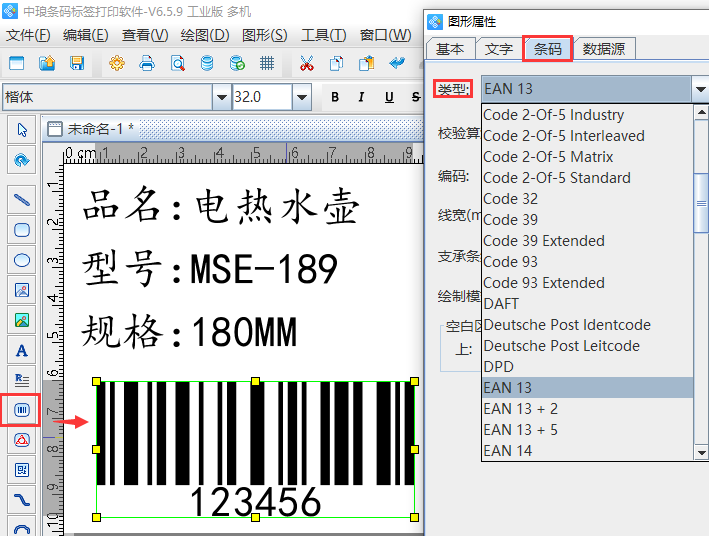Open the 窗口(W) menu
The image size is (709, 536).
pyautogui.click(x=385, y=35)
